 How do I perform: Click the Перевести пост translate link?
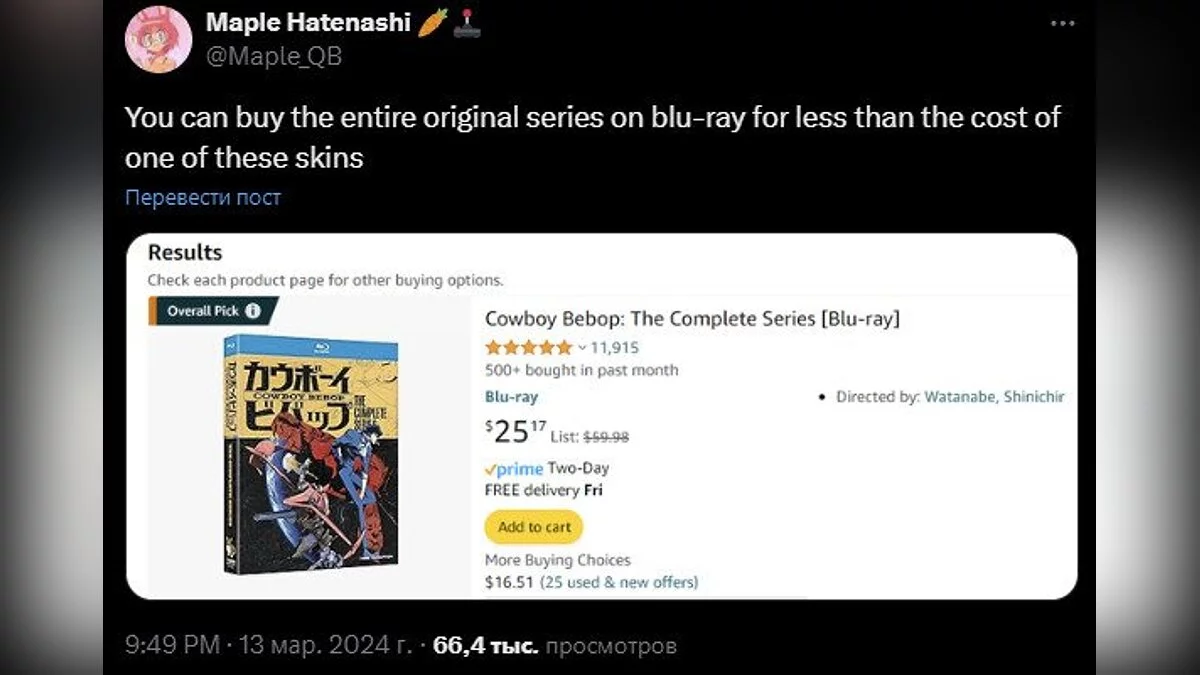(203, 198)
